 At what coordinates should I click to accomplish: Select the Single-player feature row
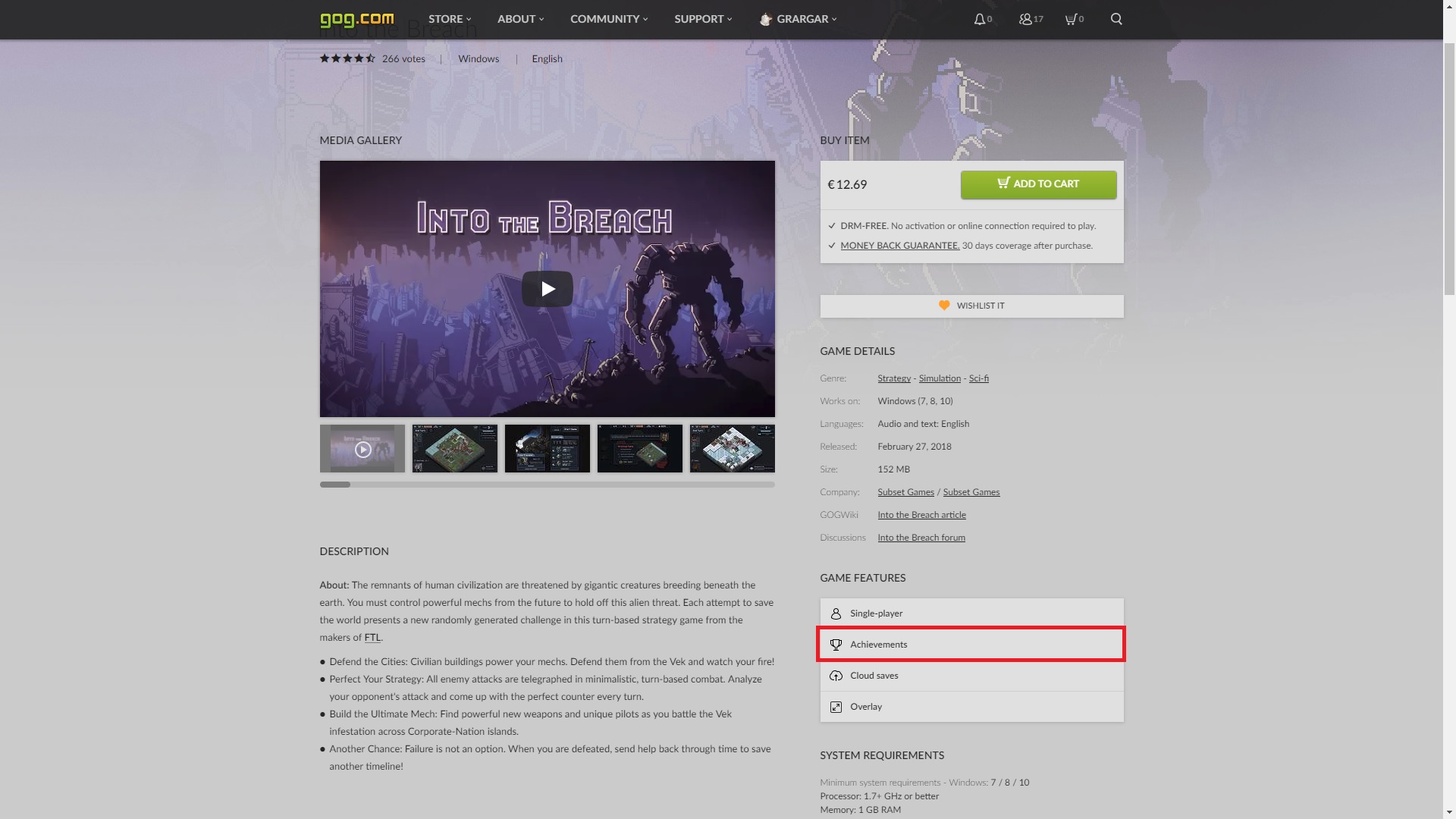(971, 613)
